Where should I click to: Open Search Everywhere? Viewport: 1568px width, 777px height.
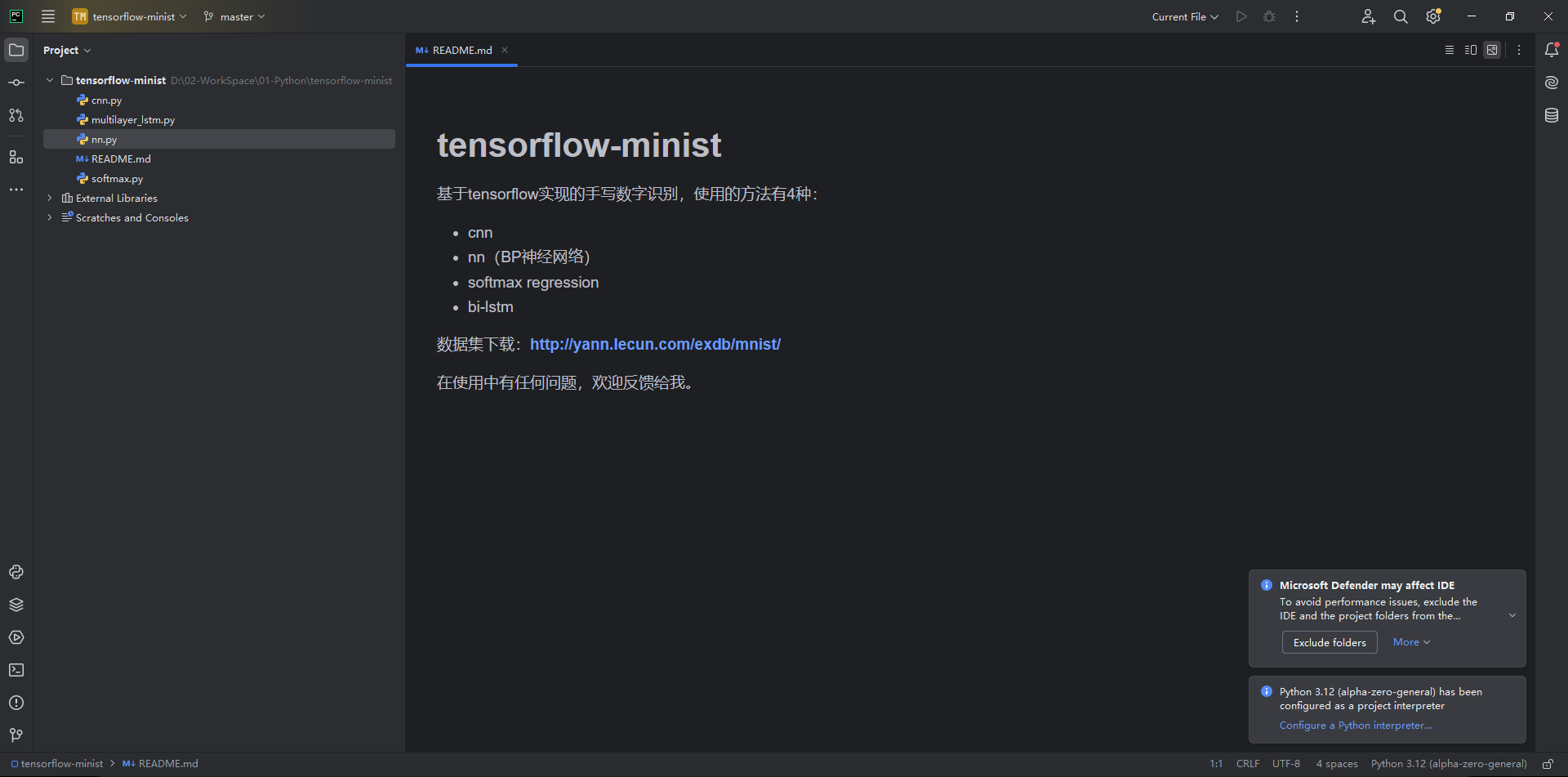(x=1401, y=16)
